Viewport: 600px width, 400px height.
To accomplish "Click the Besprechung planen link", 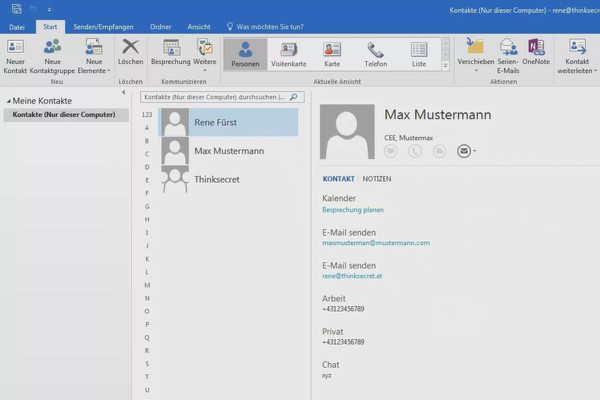I will pos(353,210).
